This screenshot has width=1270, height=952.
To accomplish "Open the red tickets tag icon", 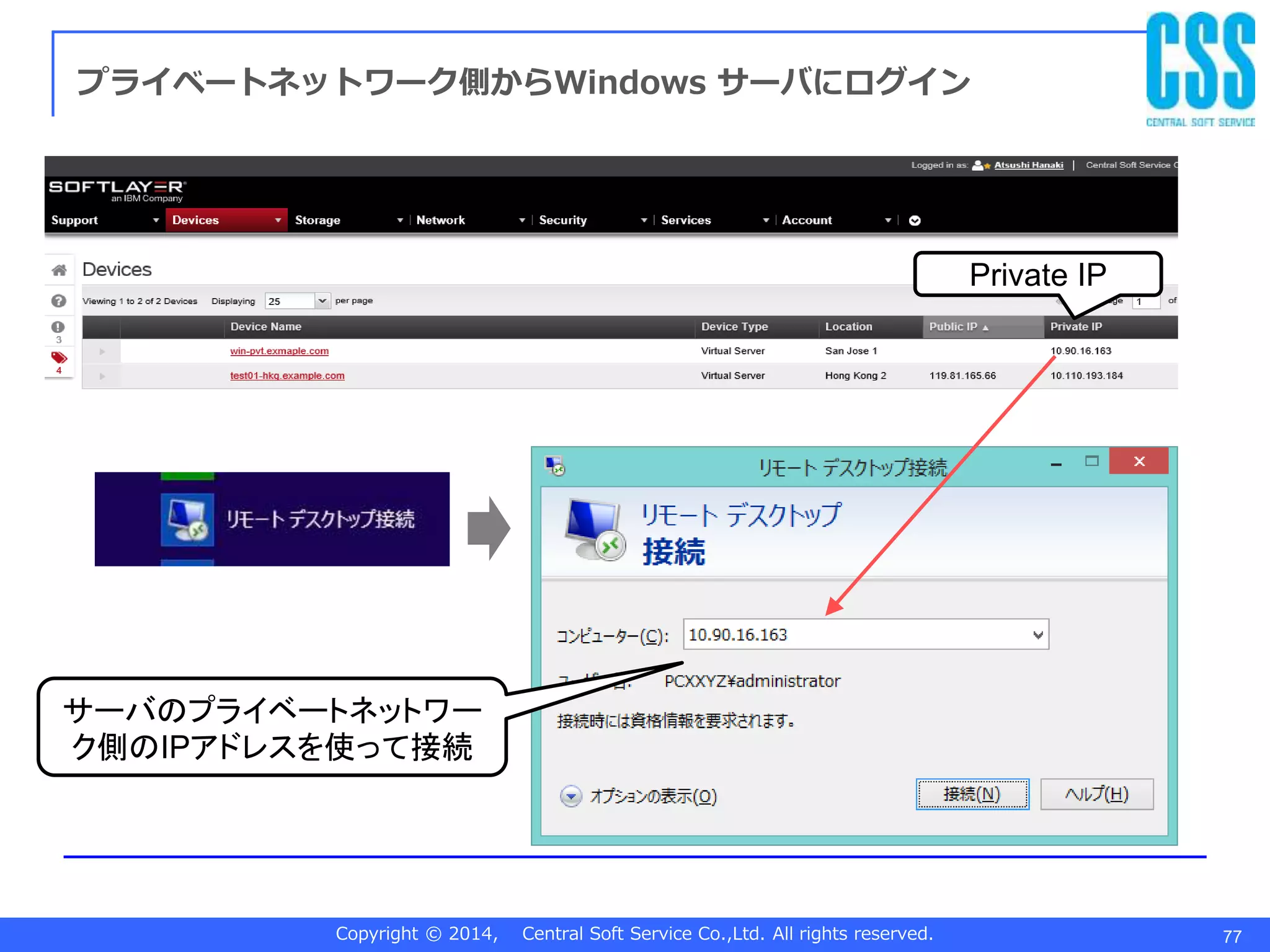I will 59,358.
